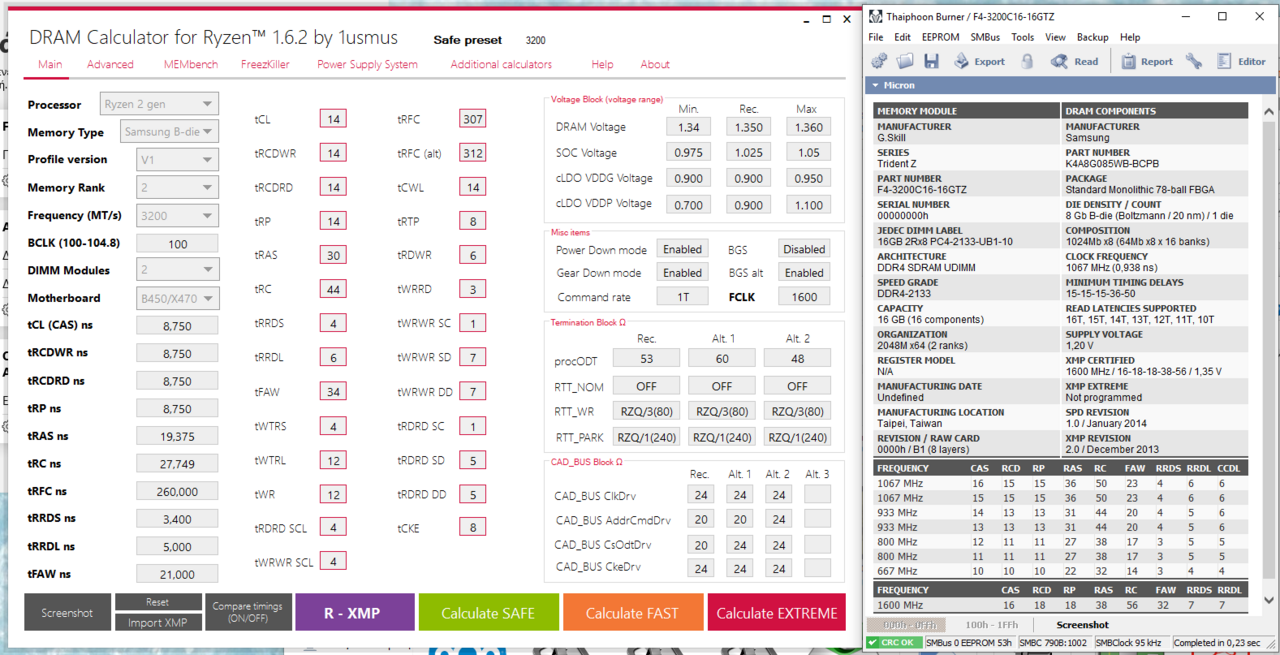
Task: Click the Read toolbar button in Thaiphoon Burner
Action: click(x=1074, y=61)
